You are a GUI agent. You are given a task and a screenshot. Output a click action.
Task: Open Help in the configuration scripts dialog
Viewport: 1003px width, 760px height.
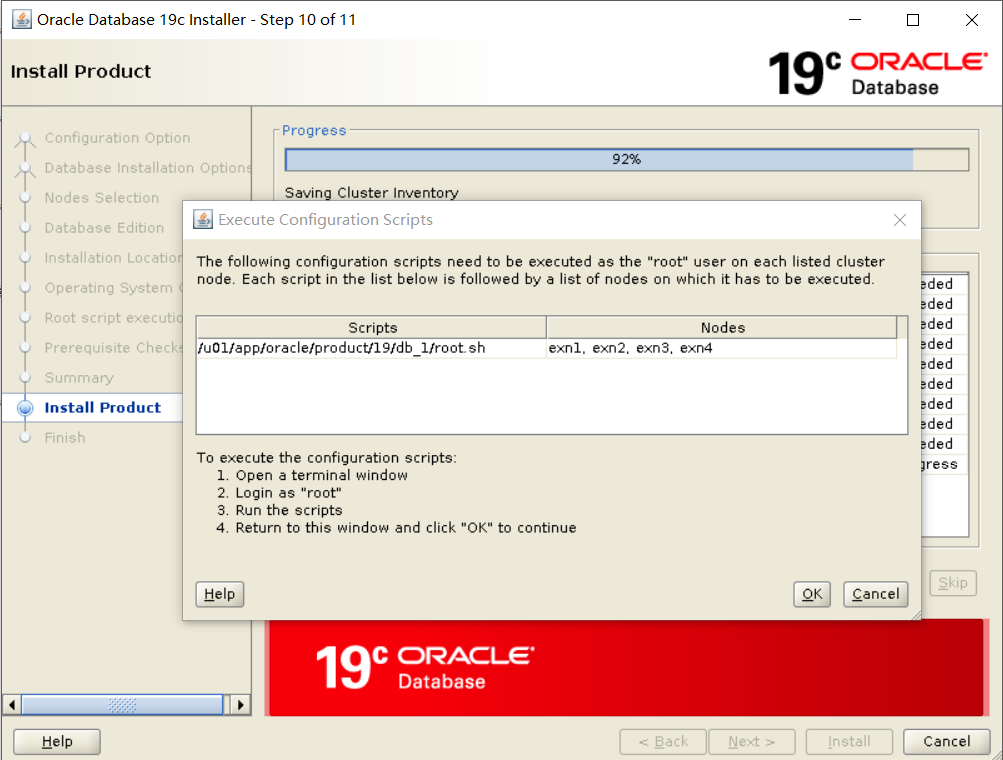point(219,594)
